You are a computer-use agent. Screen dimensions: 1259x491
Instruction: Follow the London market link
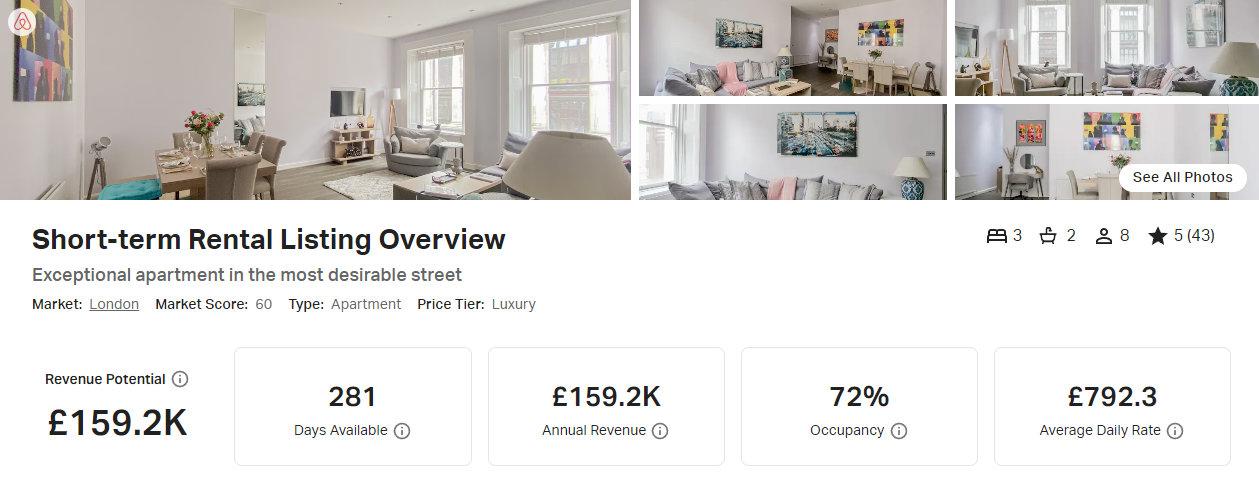[x=114, y=304]
